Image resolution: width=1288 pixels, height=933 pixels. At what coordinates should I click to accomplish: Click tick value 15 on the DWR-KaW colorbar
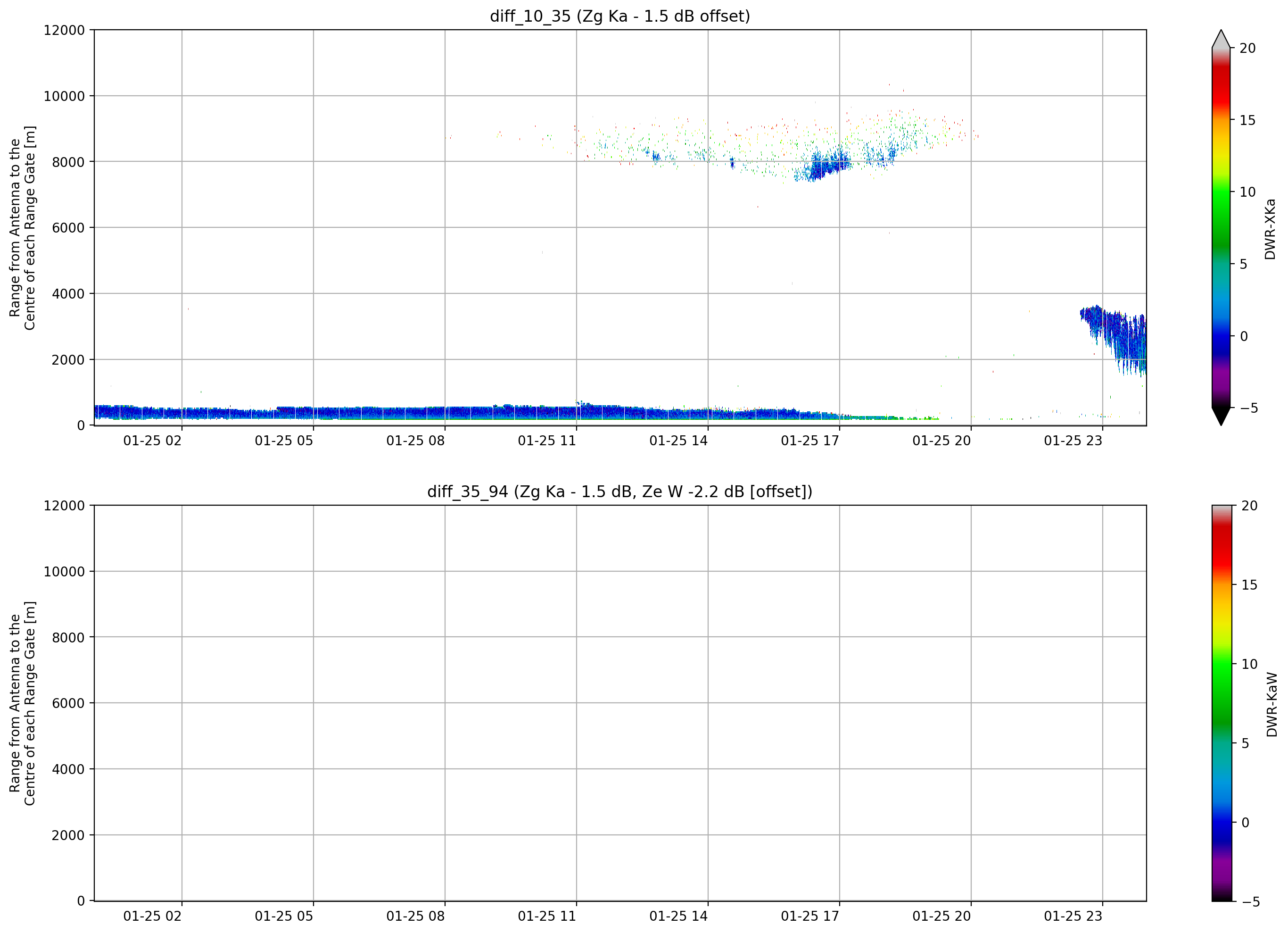1249,585
